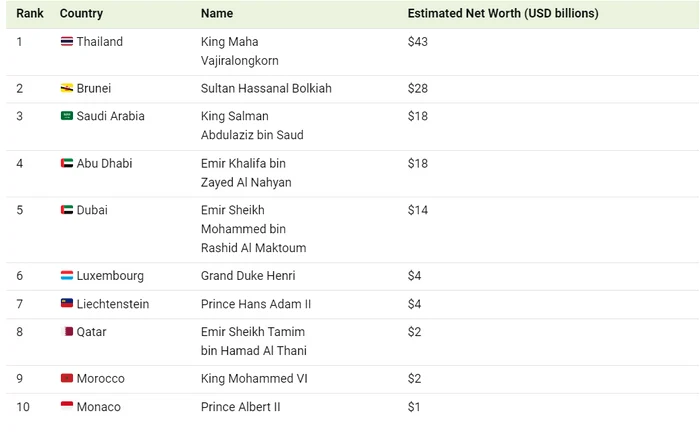Click the name King Maha Vajiralongkorn
This screenshot has height=432, width=700.
tap(240, 51)
